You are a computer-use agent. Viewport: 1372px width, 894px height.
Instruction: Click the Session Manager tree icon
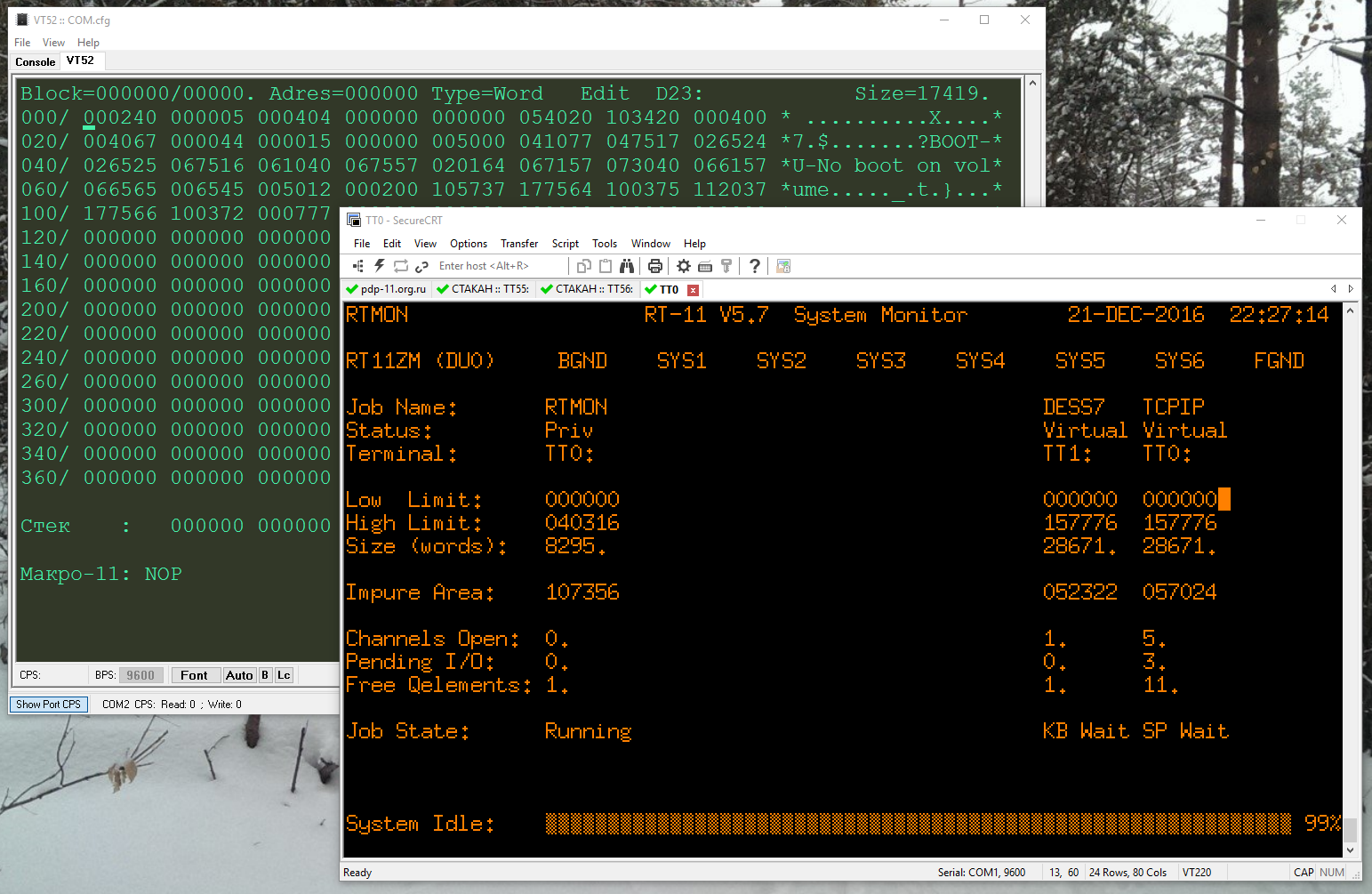click(357, 266)
